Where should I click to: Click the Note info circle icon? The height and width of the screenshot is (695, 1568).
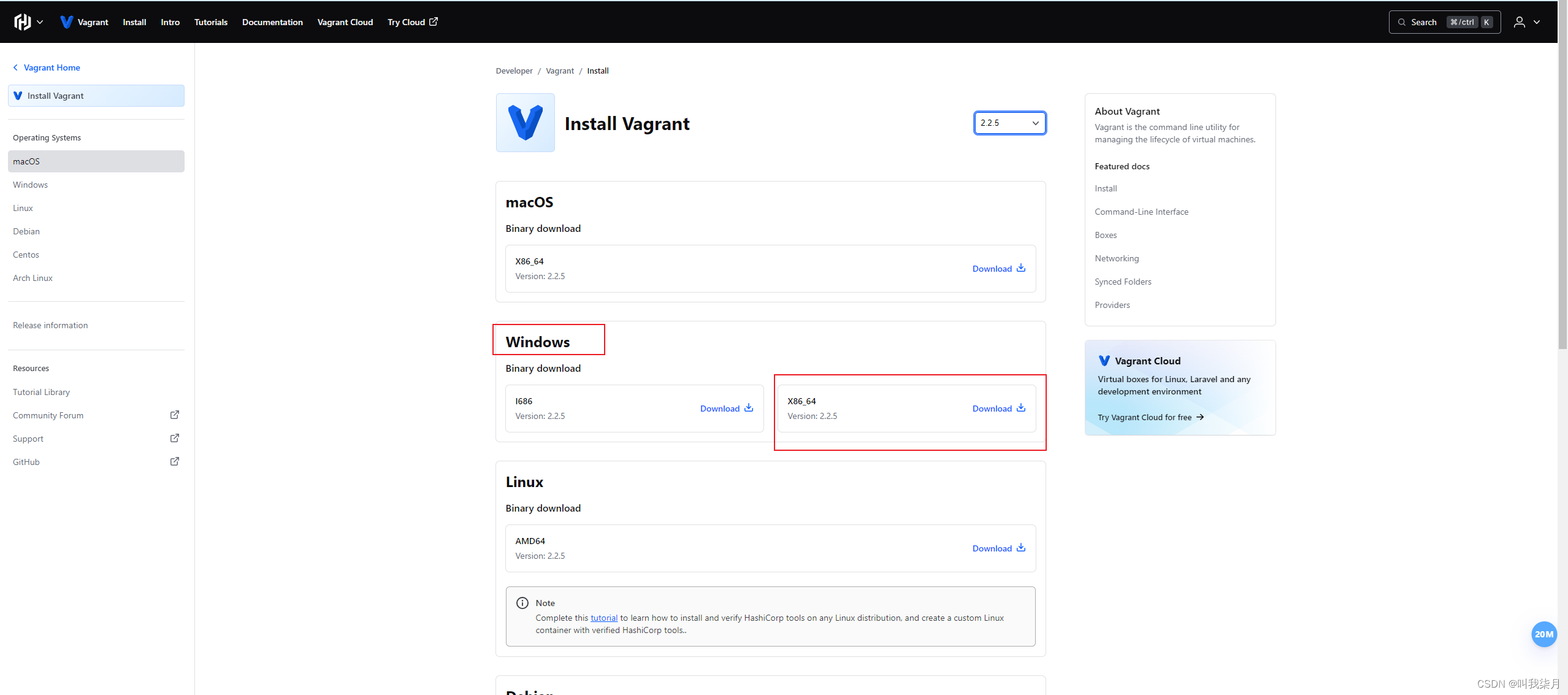click(522, 603)
